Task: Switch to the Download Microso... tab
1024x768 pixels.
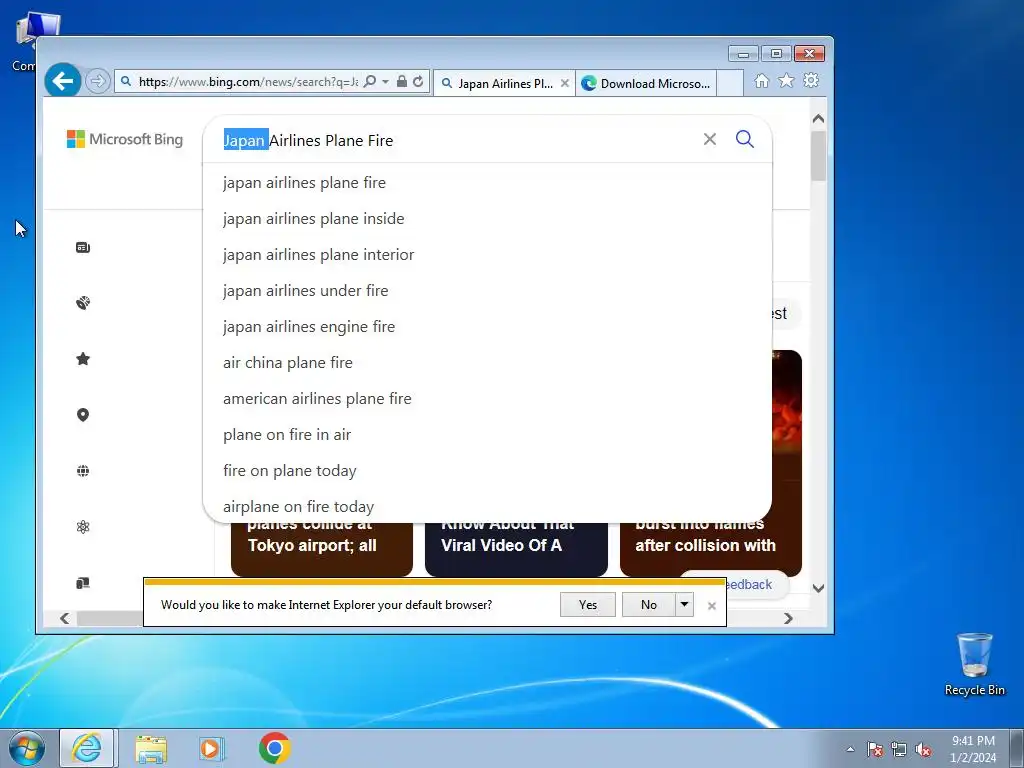Action: (x=646, y=84)
